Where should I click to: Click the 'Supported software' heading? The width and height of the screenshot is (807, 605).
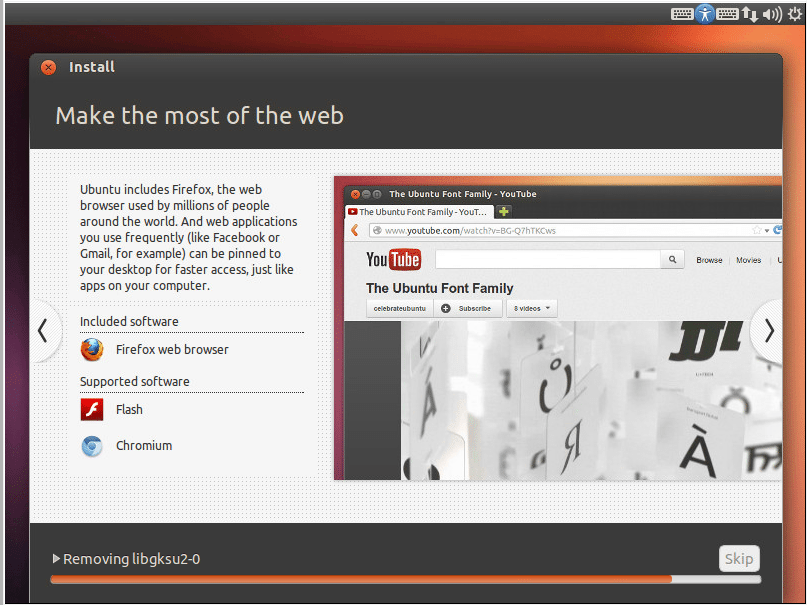click(135, 382)
